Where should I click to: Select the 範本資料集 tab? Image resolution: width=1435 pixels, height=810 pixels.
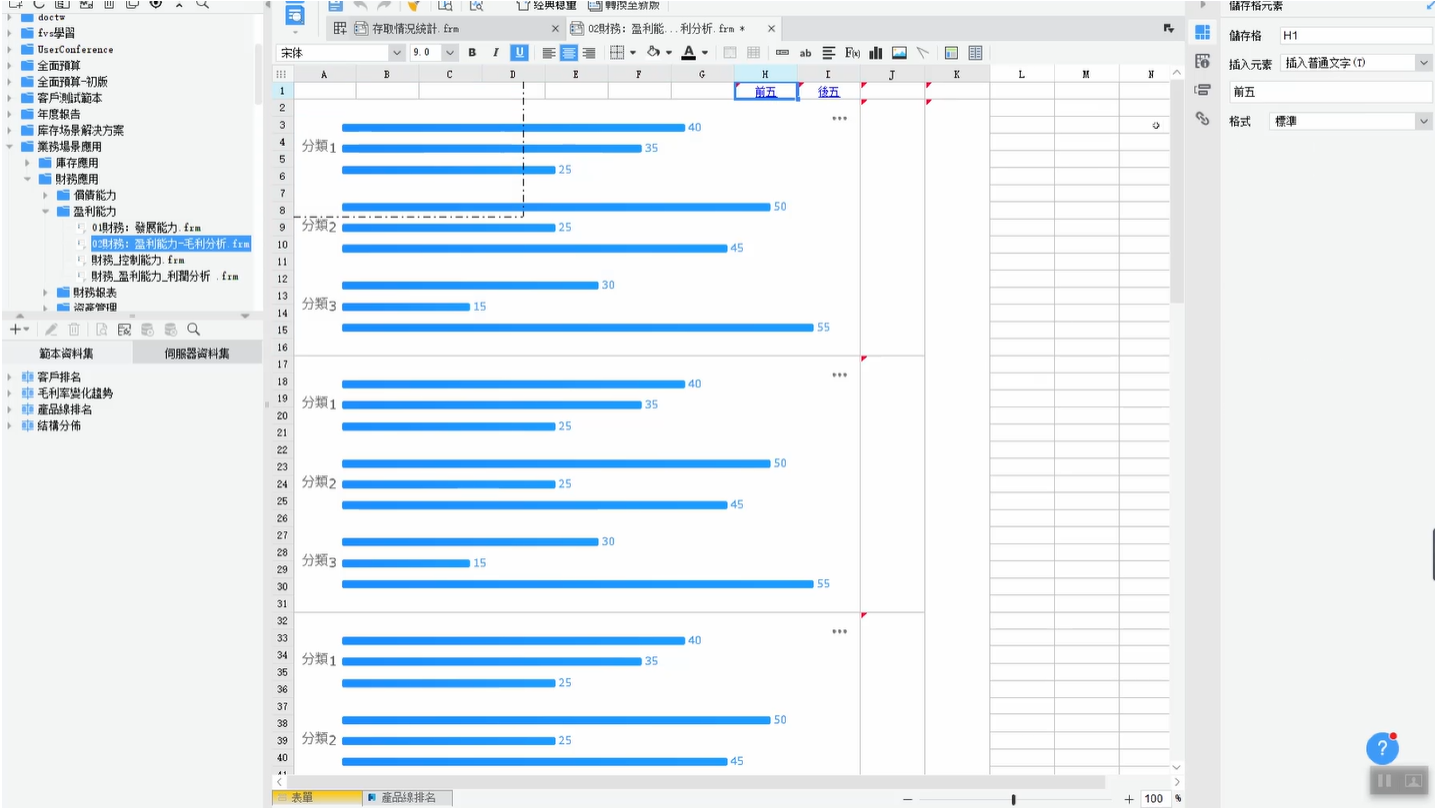[x=67, y=353]
